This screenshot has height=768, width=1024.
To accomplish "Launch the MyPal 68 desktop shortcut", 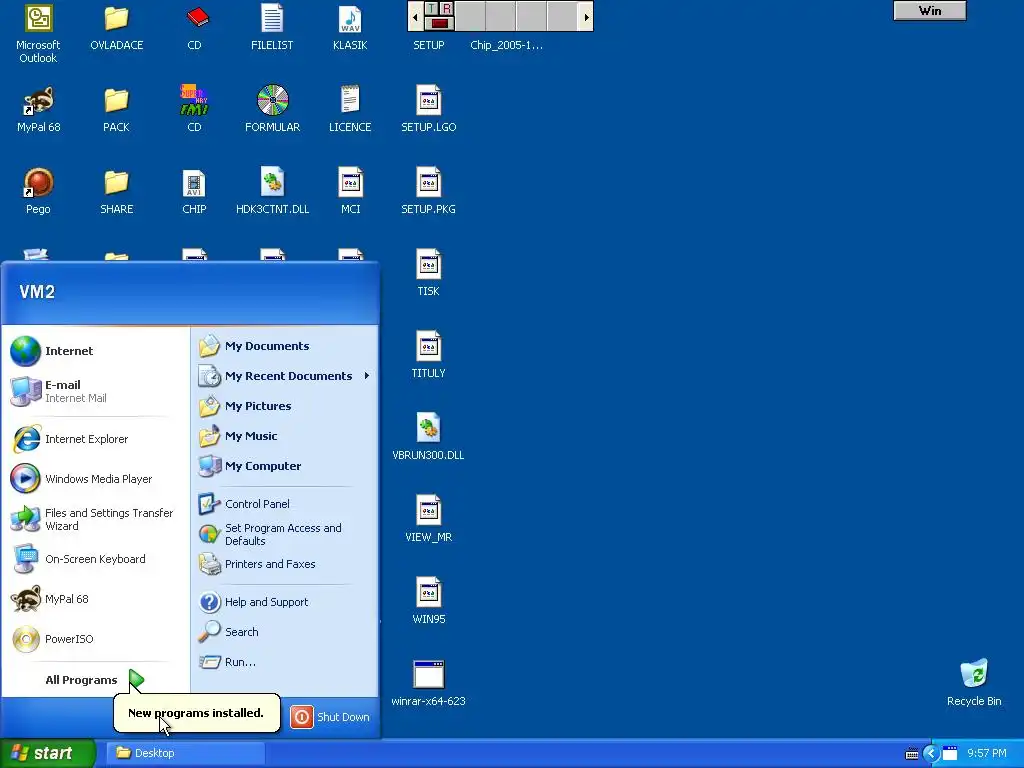I will coord(38,110).
